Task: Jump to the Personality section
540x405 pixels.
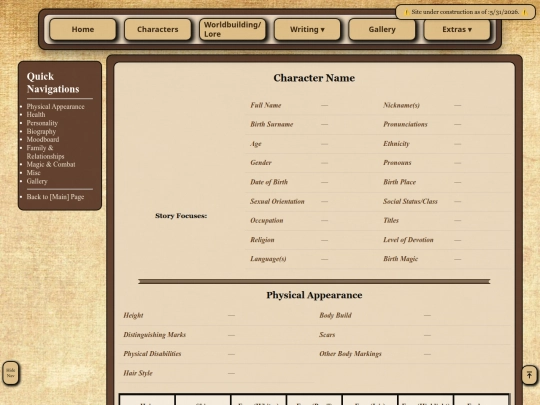Action: click(42, 123)
